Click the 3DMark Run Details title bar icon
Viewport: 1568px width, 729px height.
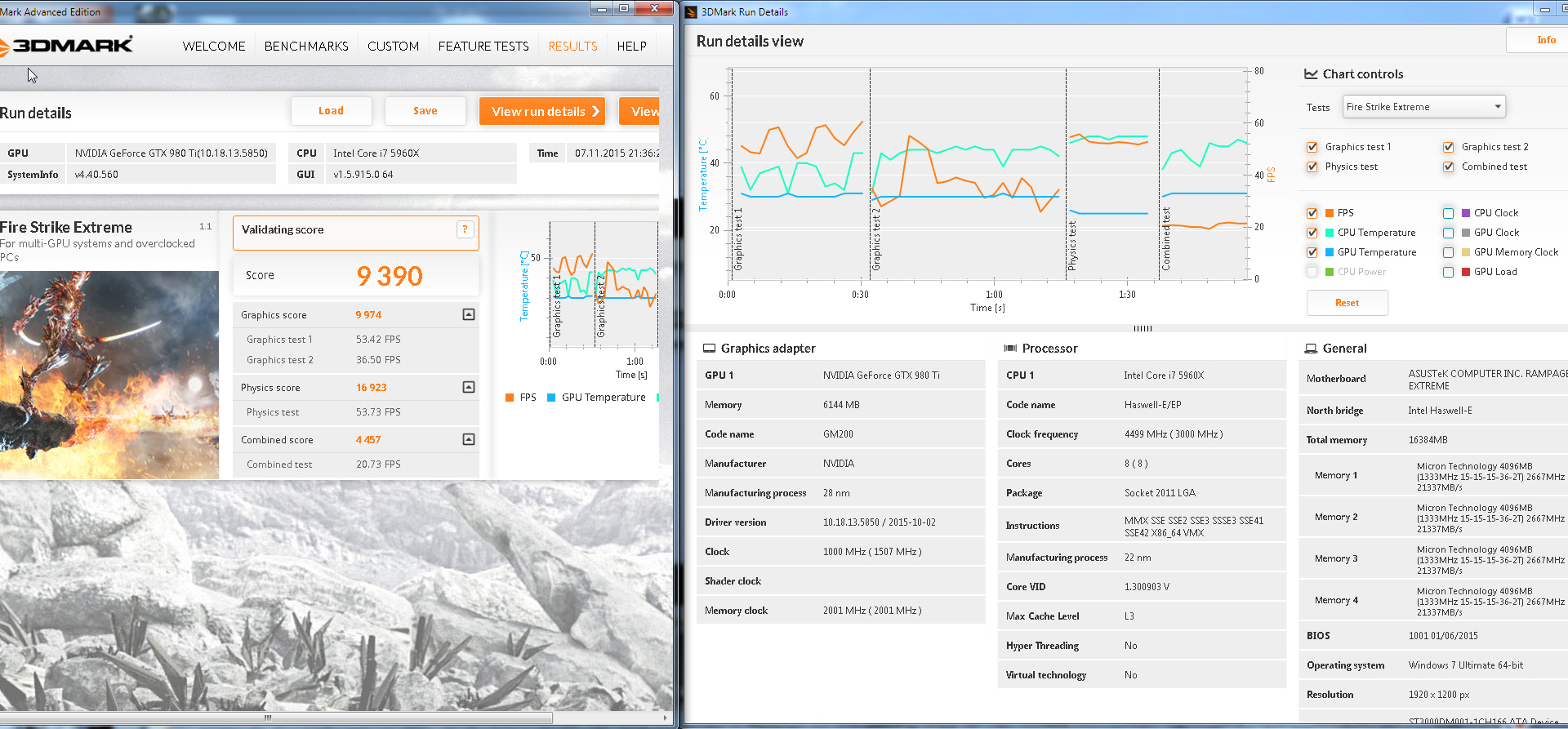point(691,11)
